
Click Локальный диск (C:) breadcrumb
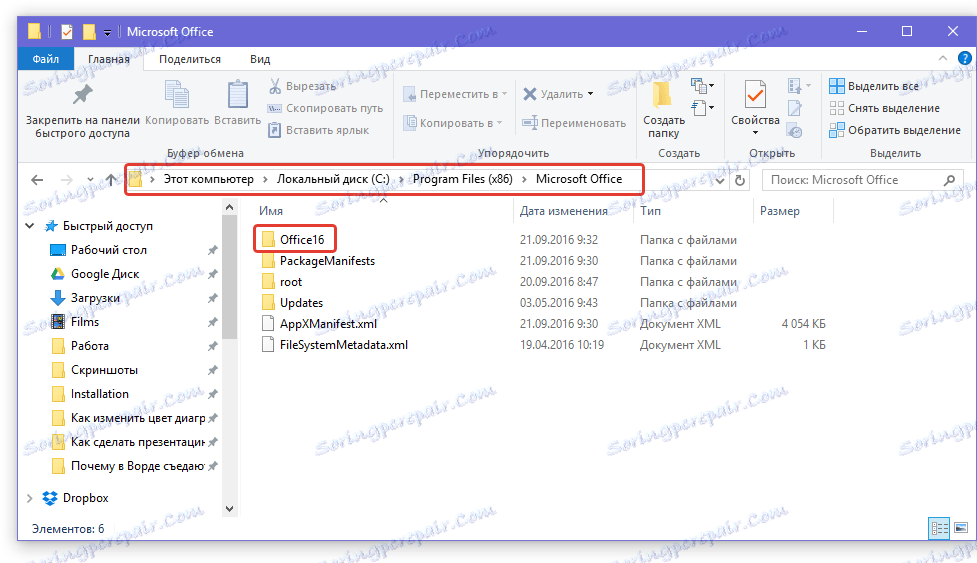pos(333,179)
